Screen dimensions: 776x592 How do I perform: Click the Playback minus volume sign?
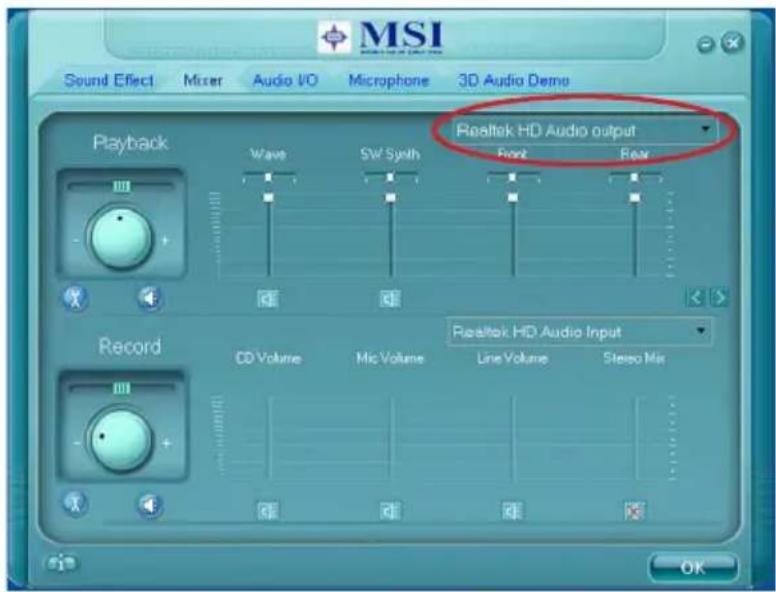click(76, 241)
